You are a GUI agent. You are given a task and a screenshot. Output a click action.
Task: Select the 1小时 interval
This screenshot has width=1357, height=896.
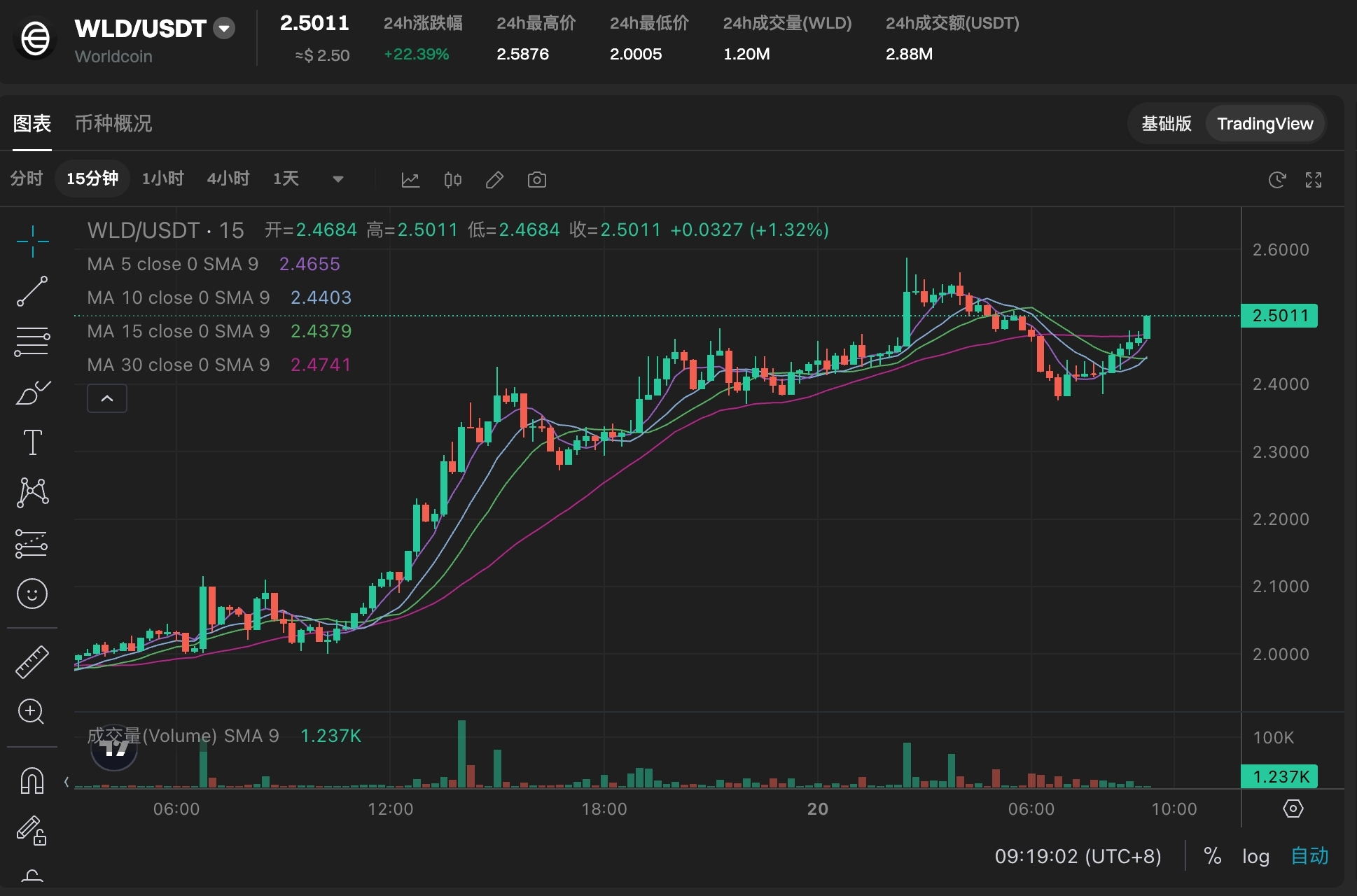(x=162, y=178)
